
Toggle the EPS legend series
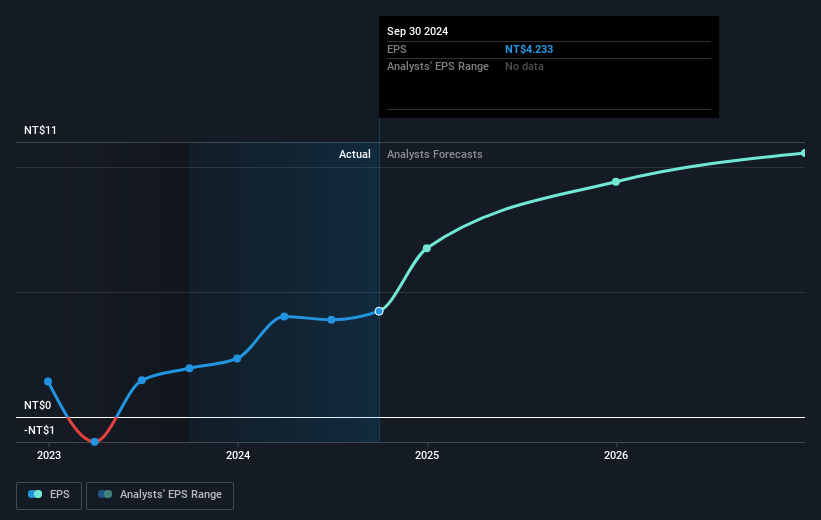coord(49,495)
